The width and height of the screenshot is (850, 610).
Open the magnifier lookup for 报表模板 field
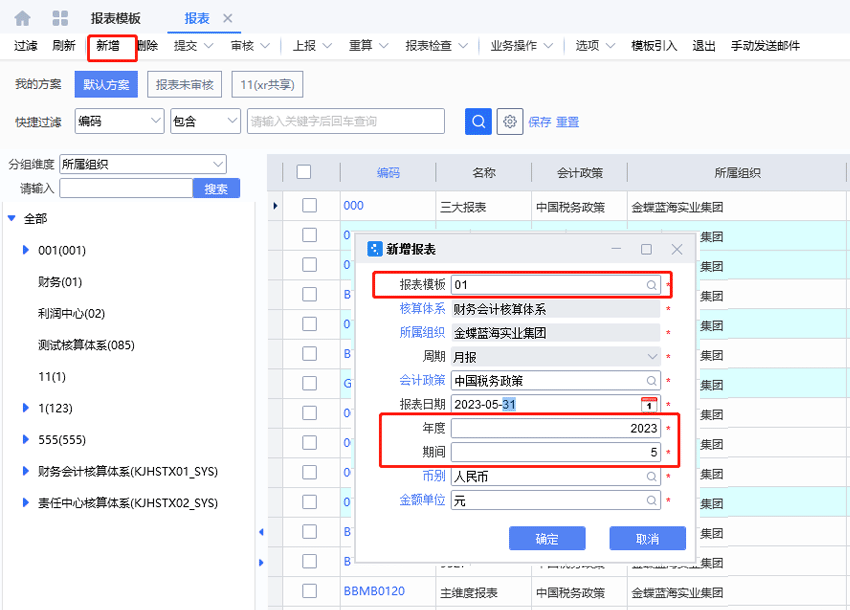650,286
